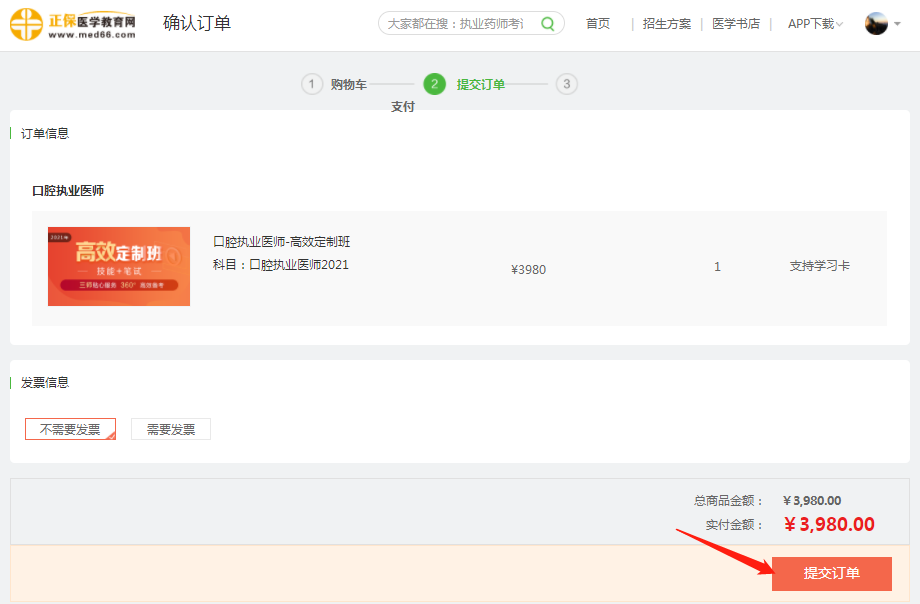
Task: Select the 不需要发票 option
Action: [70, 429]
